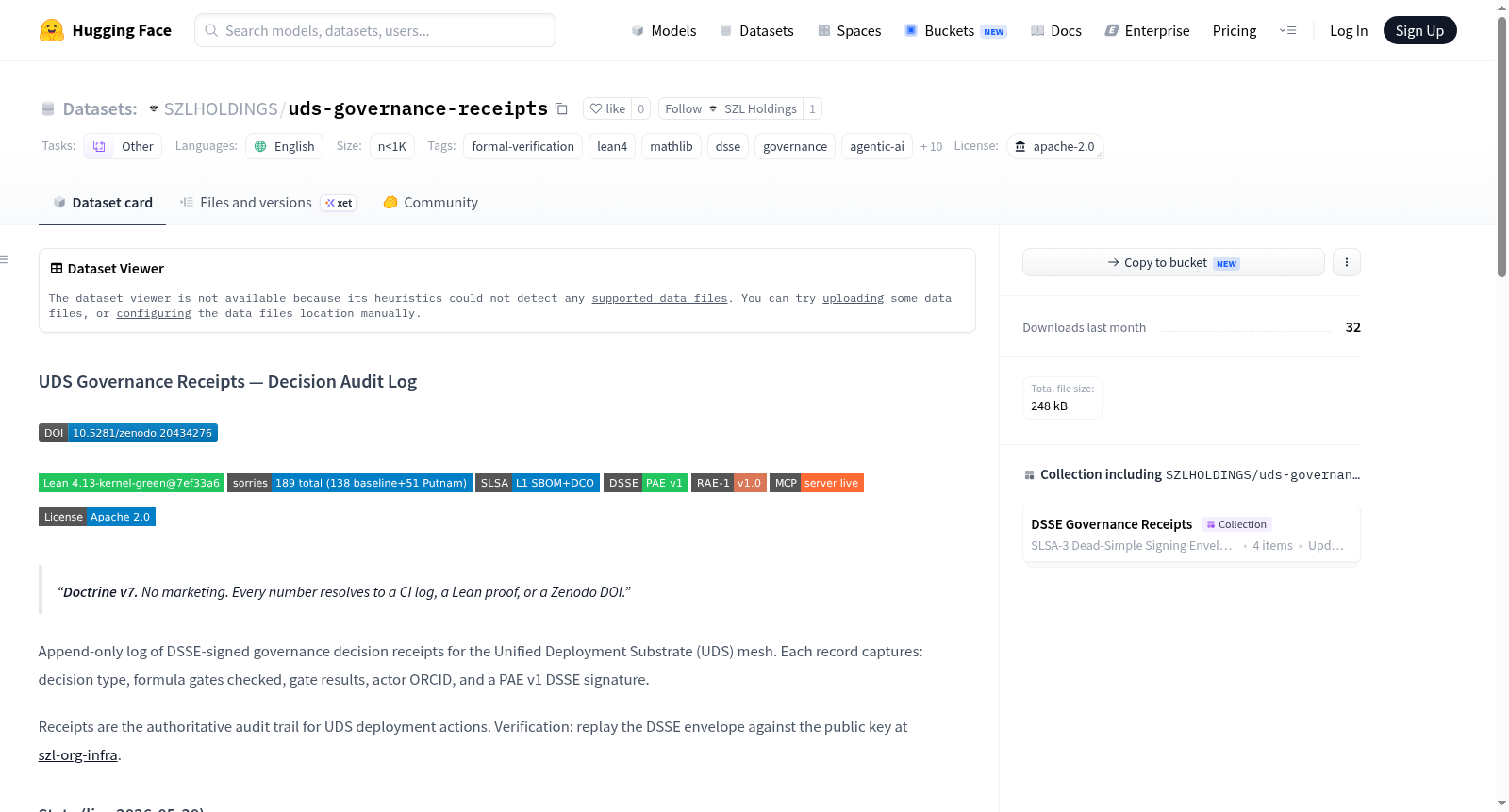Click Copy to bucket button
Image resolution: width=1509 pixels, height=812 pixels.
click(x=1173, y=262)
